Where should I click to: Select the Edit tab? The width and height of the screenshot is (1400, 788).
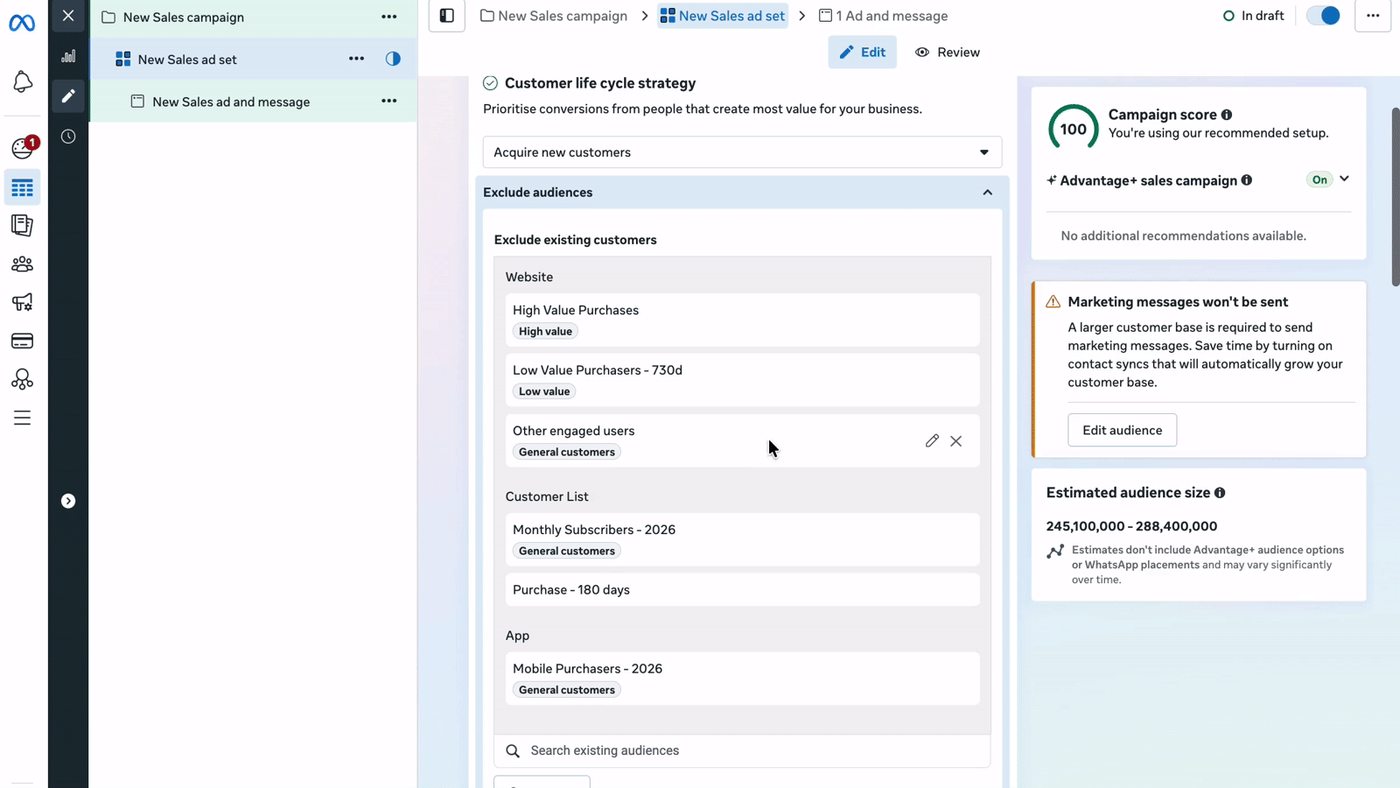pos(862,52)
